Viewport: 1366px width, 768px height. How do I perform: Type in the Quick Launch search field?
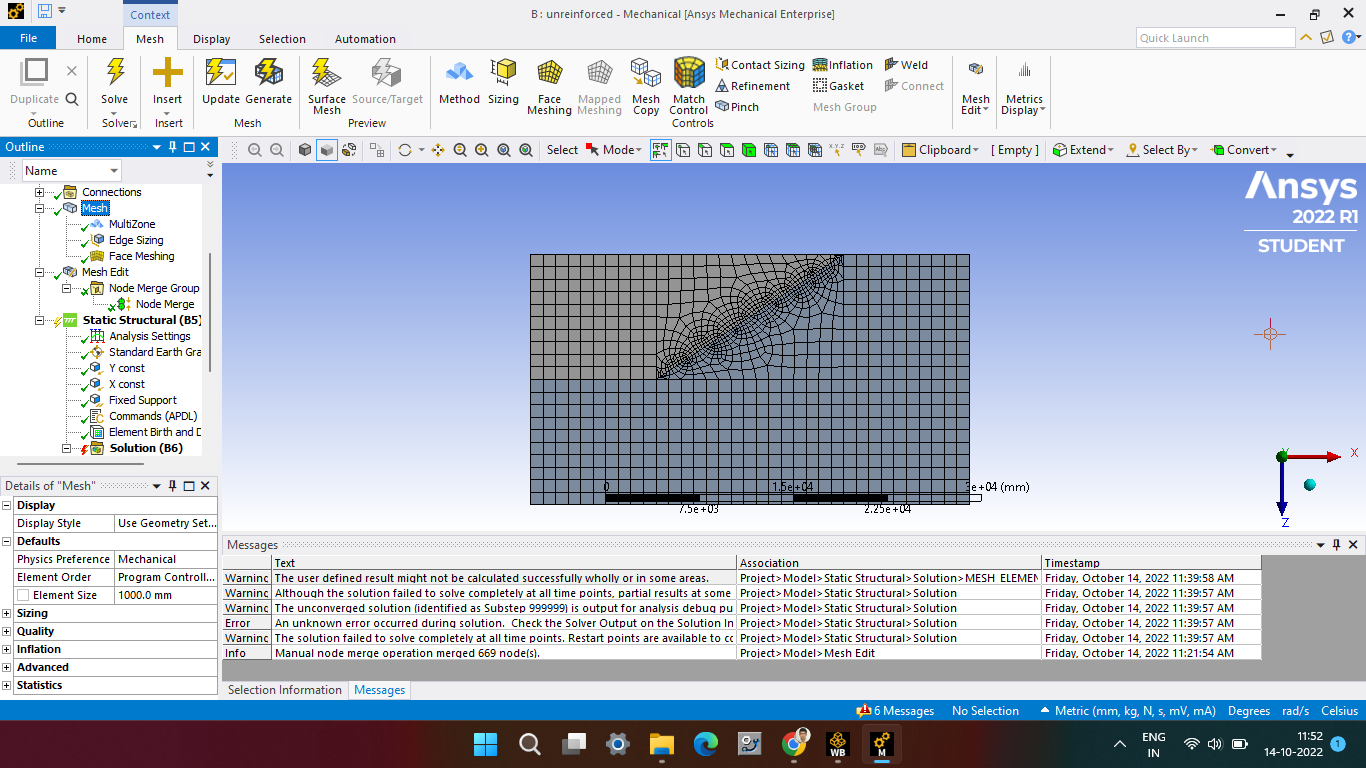[1215, 38]
